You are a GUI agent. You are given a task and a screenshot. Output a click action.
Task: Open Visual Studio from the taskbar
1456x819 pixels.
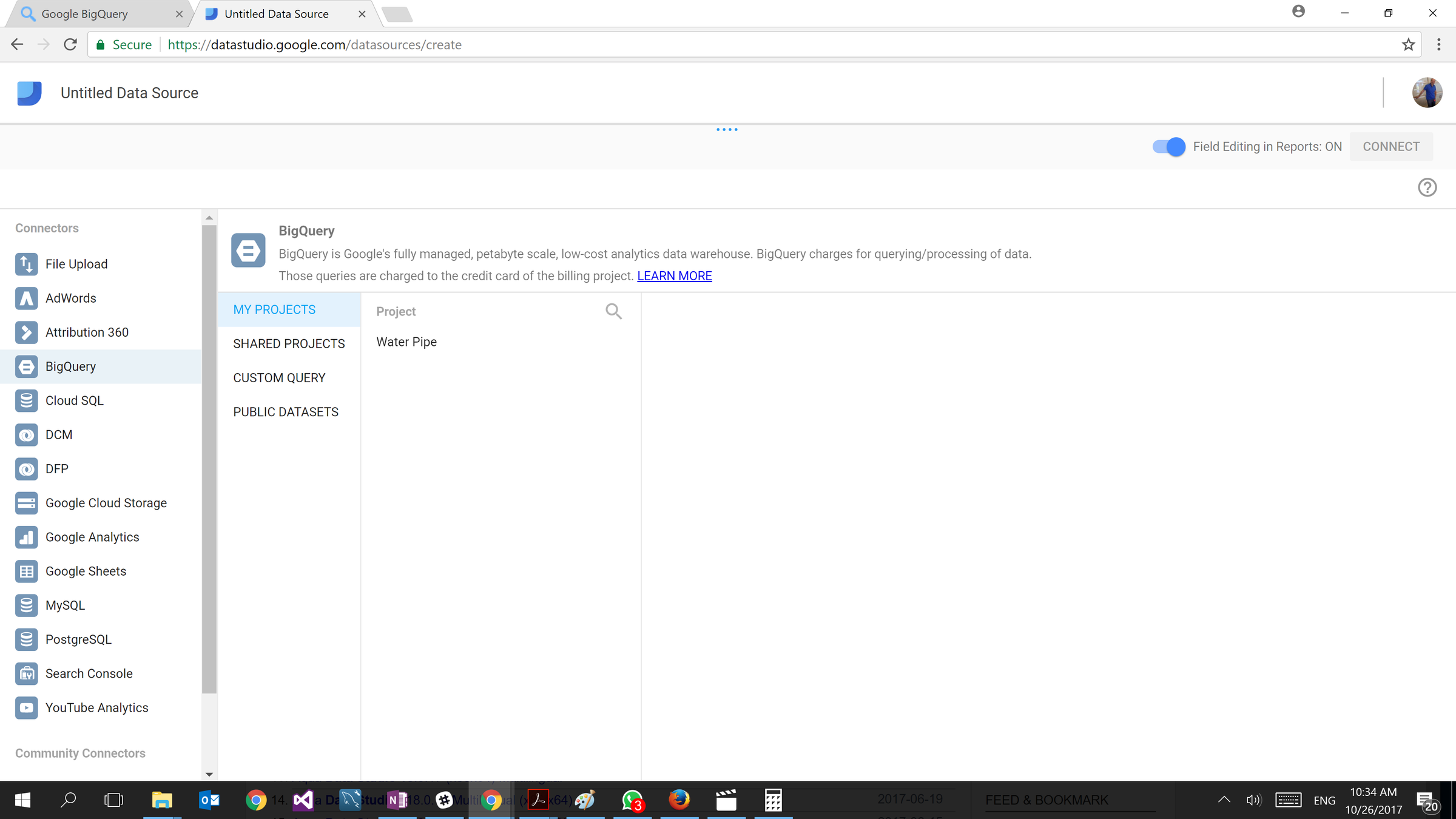303,800
